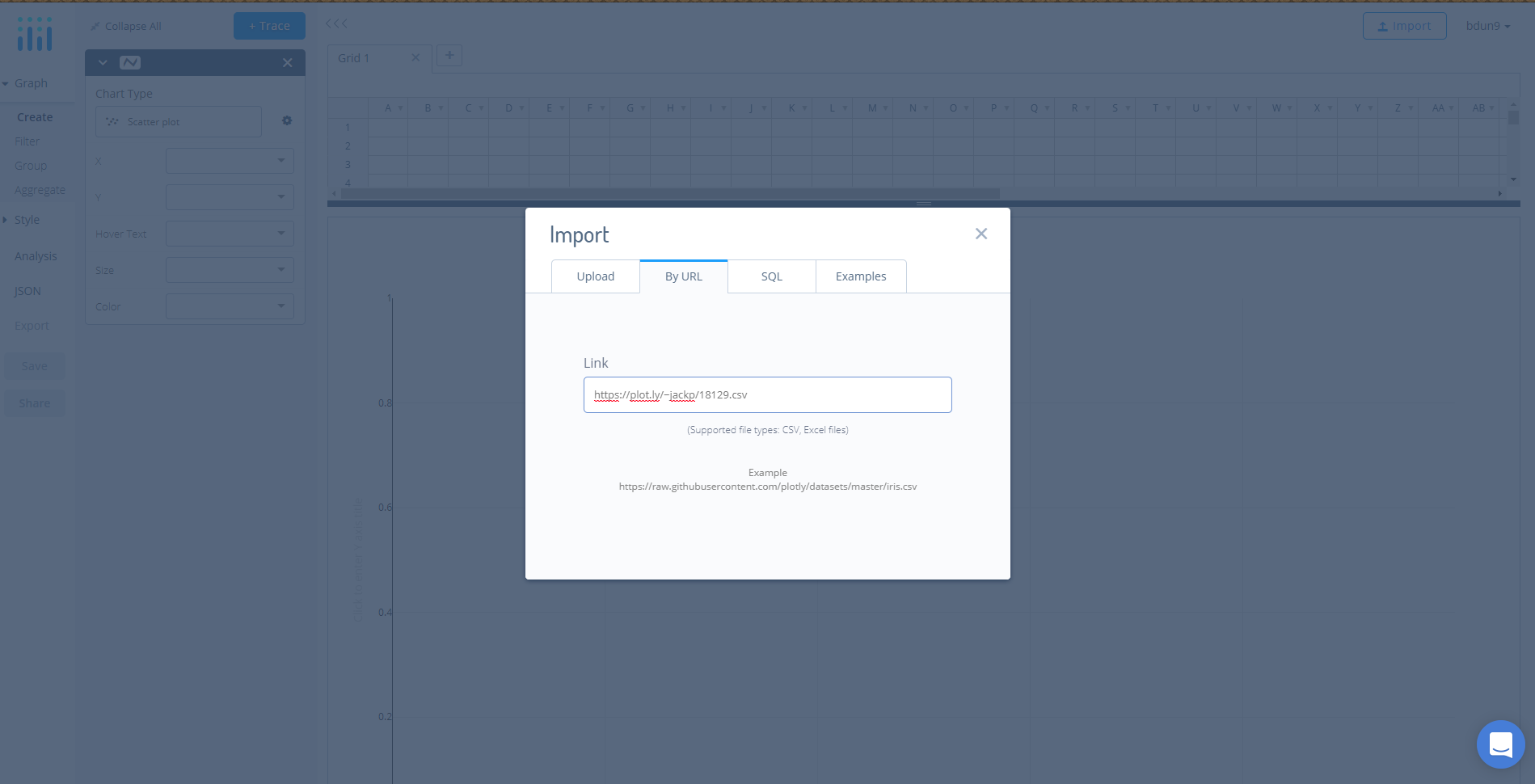Viewport: 1535px width, 784px height.
Task: Click Collapse All traces
Action: (126, 26)
